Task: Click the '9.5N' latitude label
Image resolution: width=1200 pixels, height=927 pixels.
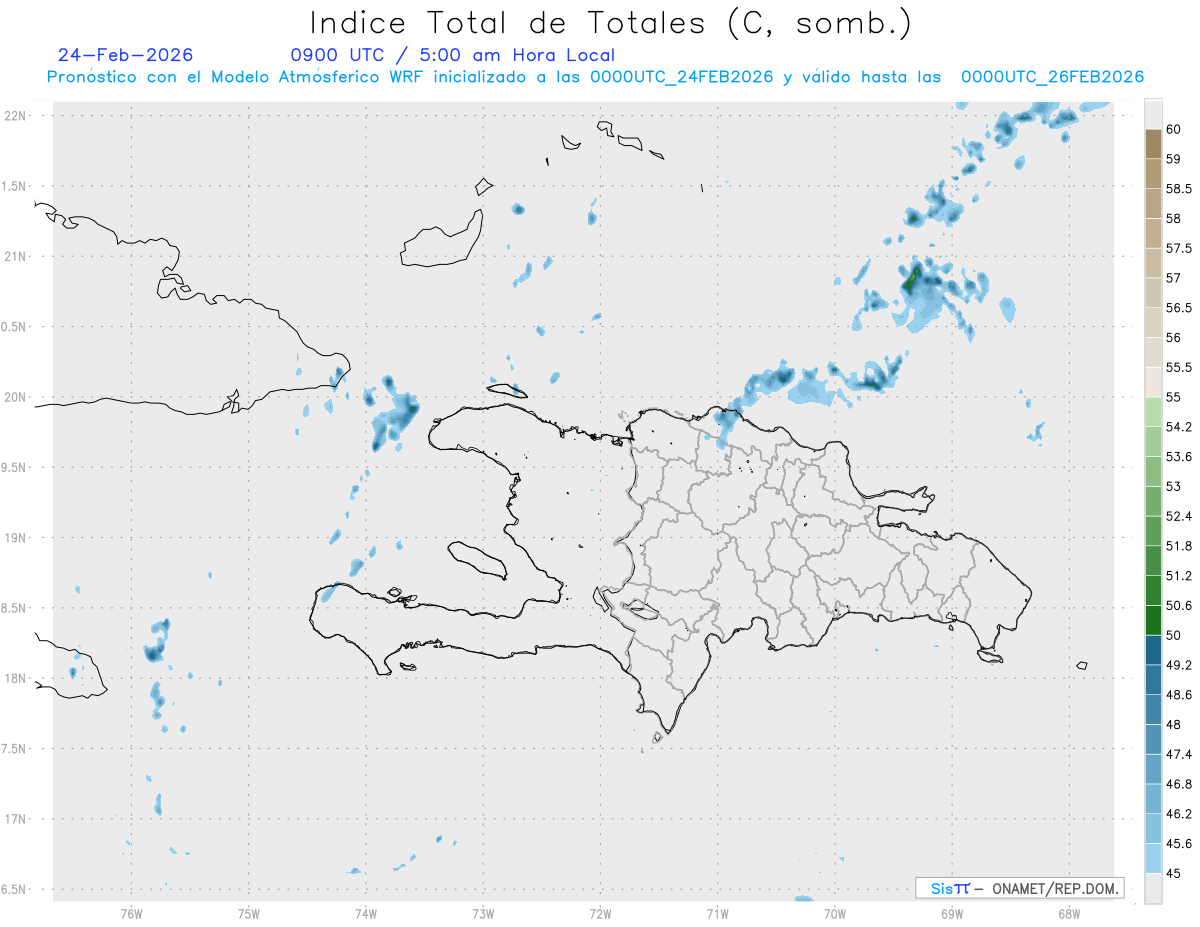Action: [13, 467]
